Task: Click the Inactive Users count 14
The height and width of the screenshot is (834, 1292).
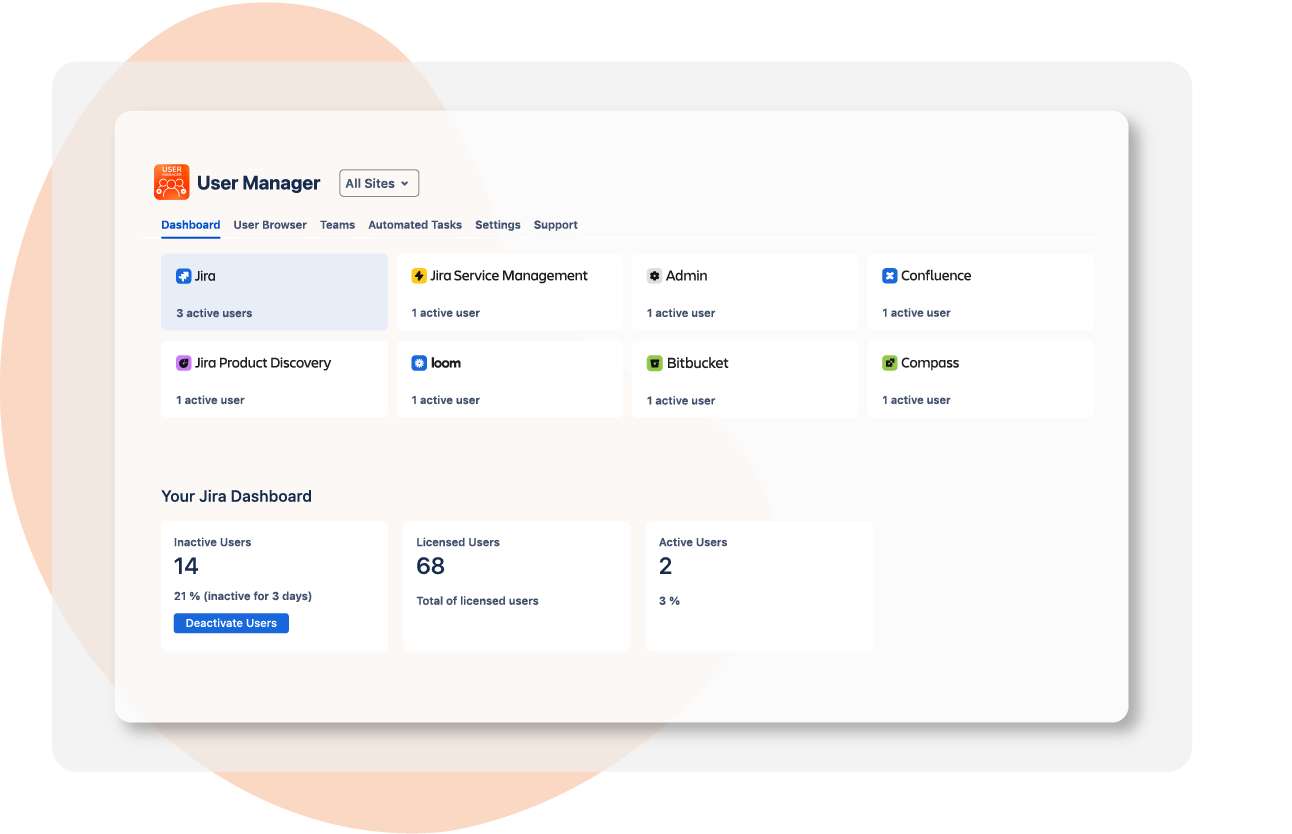Action: click(x=186, y=566)
